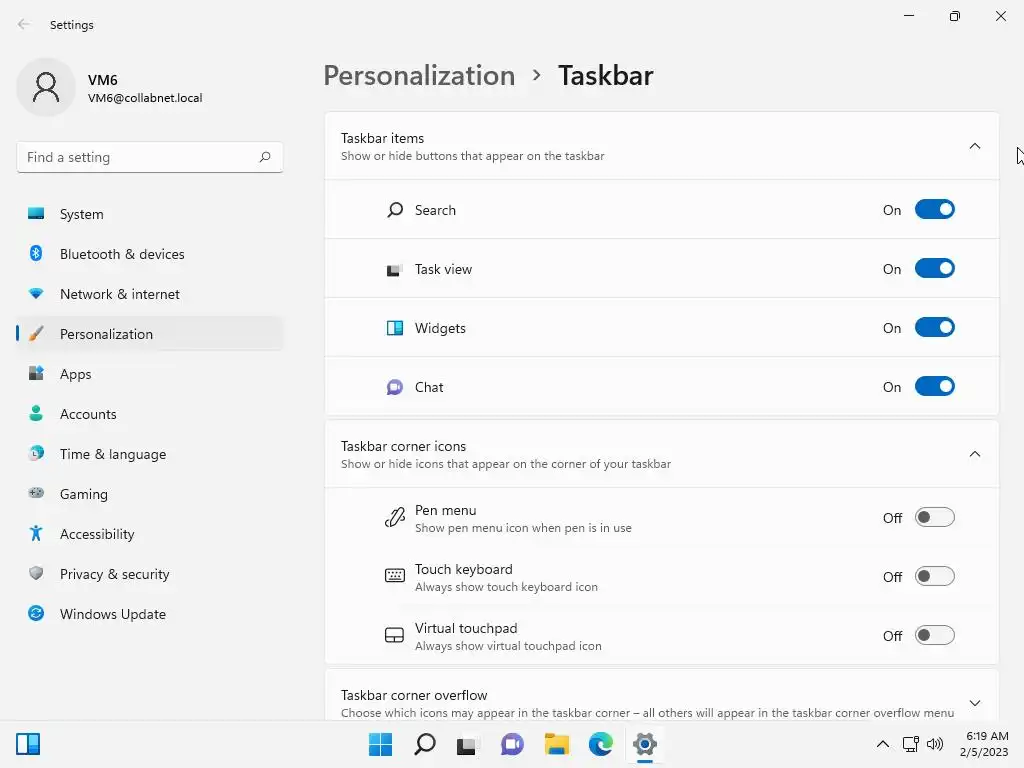Click the Chat row icon
This screenshot has height=768, width=1024.
394,387
